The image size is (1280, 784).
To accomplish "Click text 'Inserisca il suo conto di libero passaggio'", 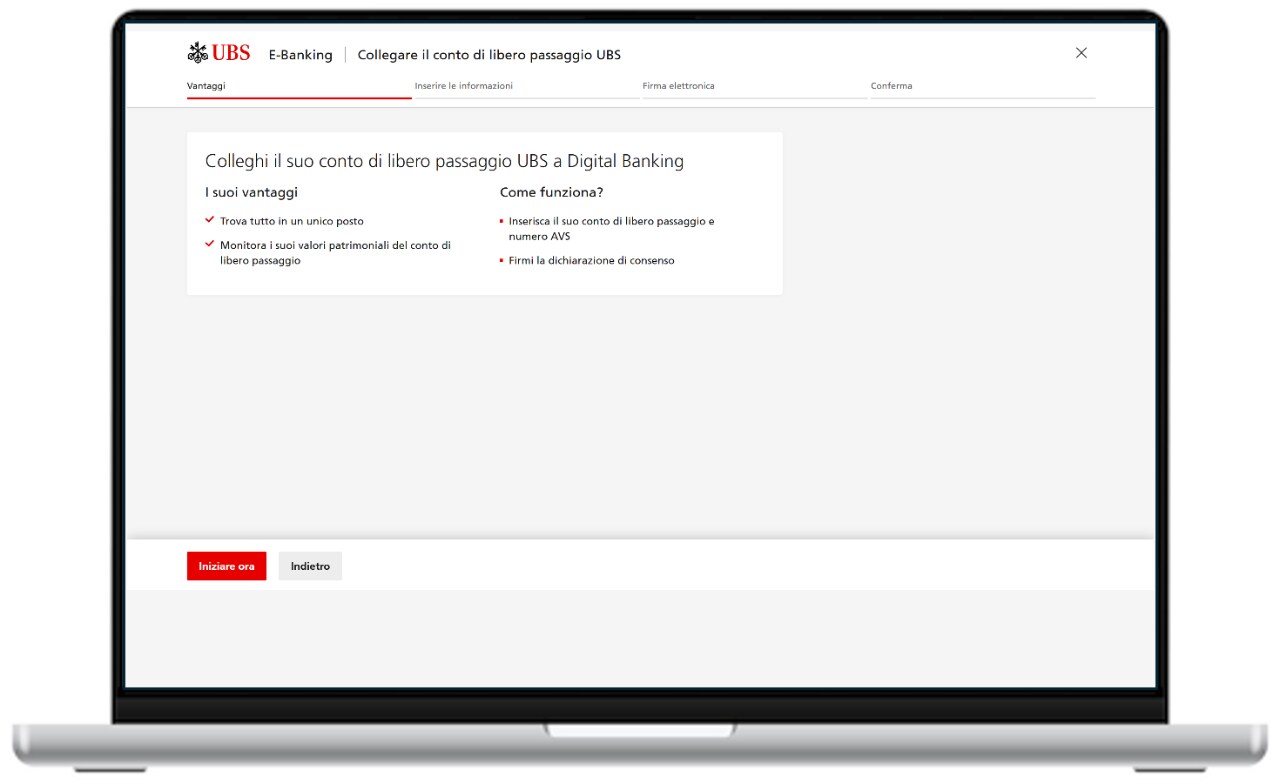I will 611,221.
